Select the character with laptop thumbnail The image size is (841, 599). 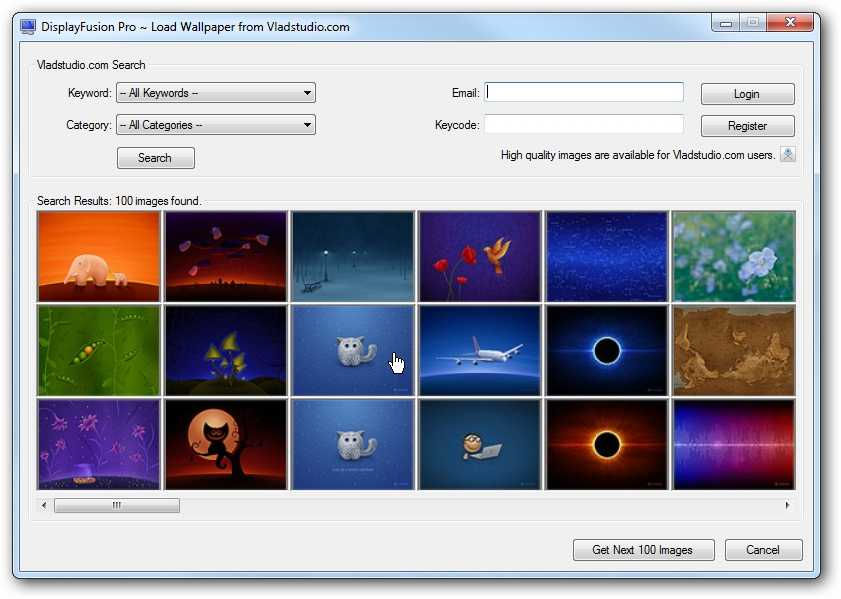pyautogui.click(x=480, y=445)
